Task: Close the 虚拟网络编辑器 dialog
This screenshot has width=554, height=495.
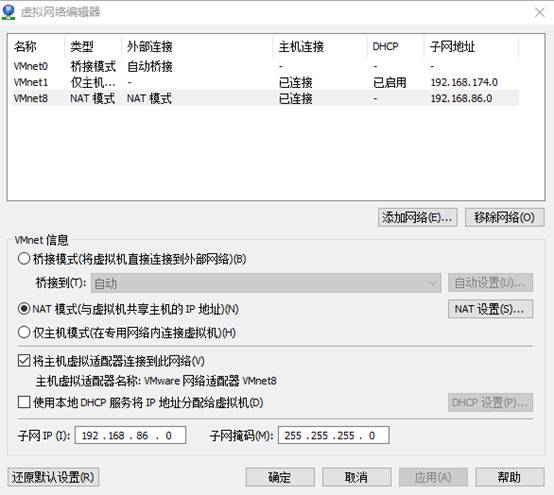Action: pos(539,13)
